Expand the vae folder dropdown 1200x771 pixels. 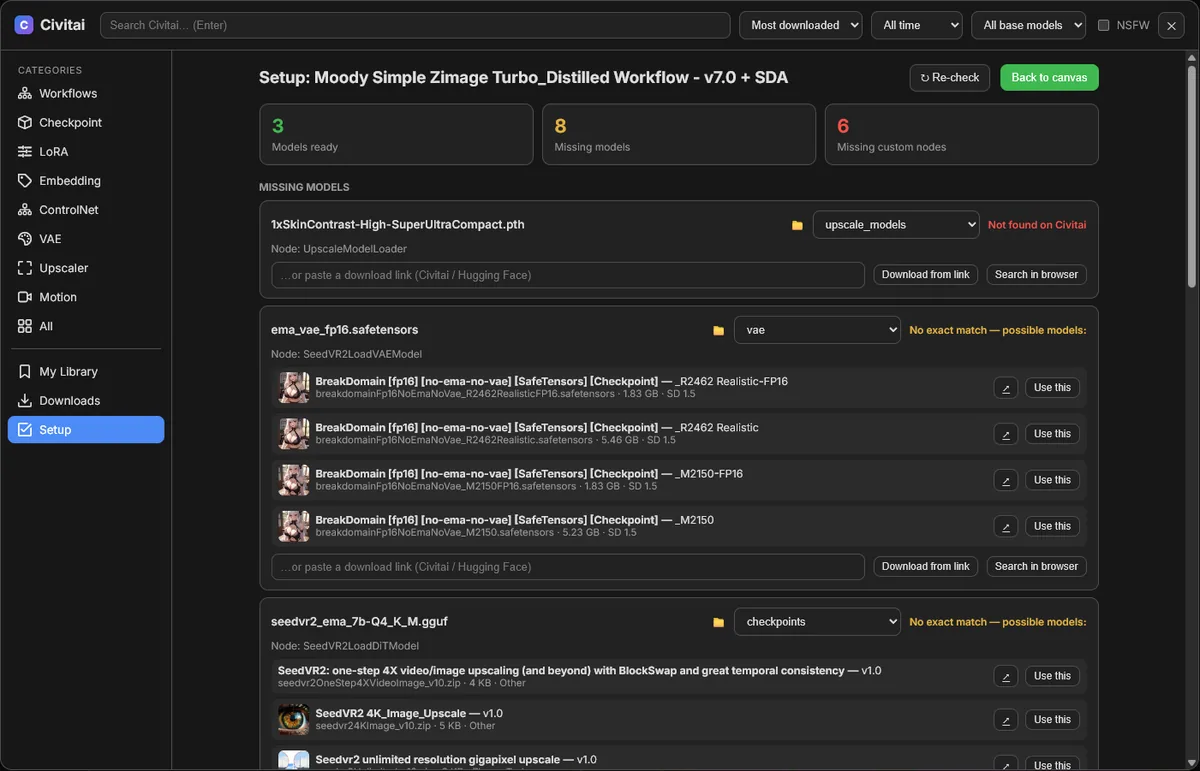point(817,329)
